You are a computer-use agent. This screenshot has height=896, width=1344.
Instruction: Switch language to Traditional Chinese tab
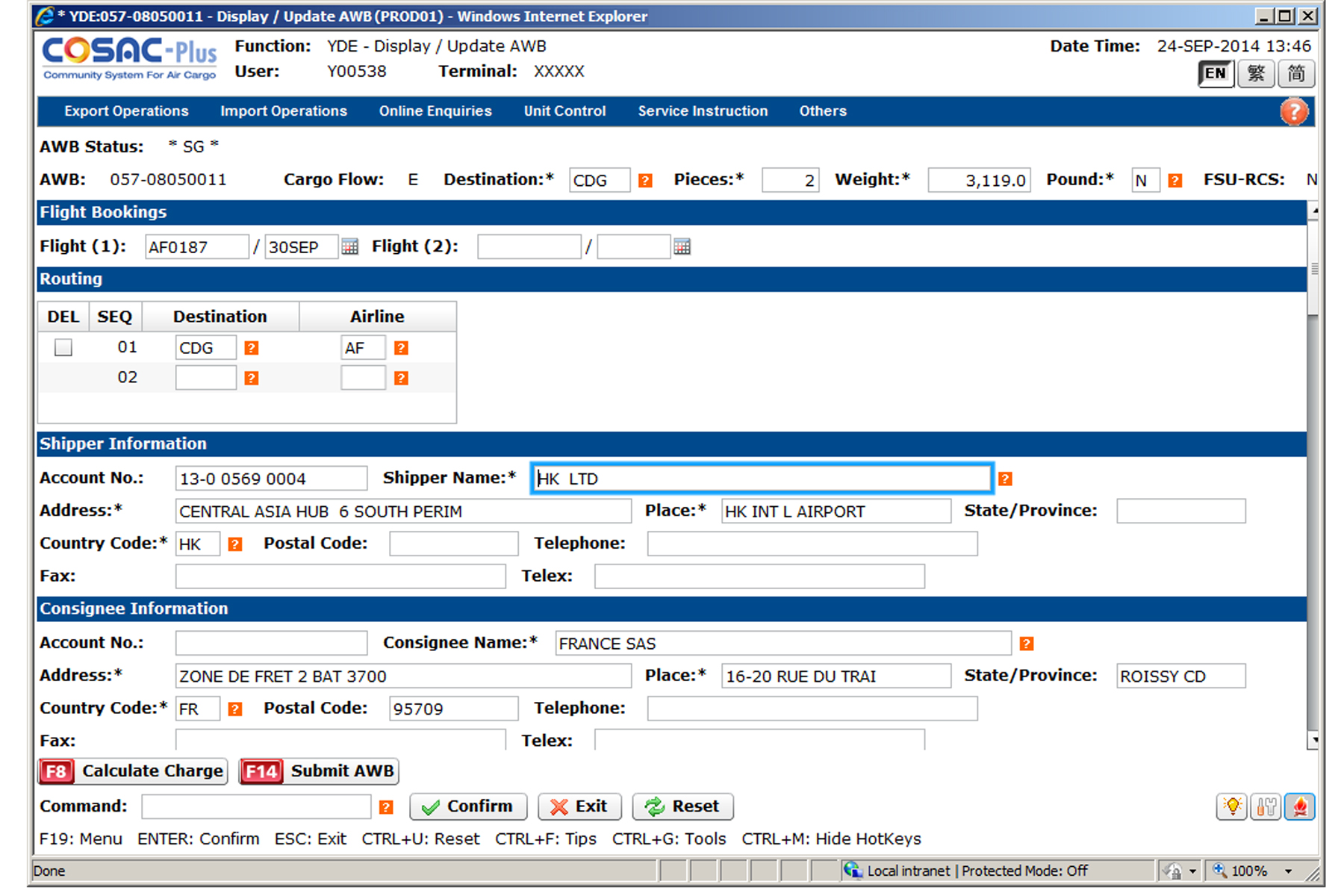pyautogui.click(x=1255, y=73)
